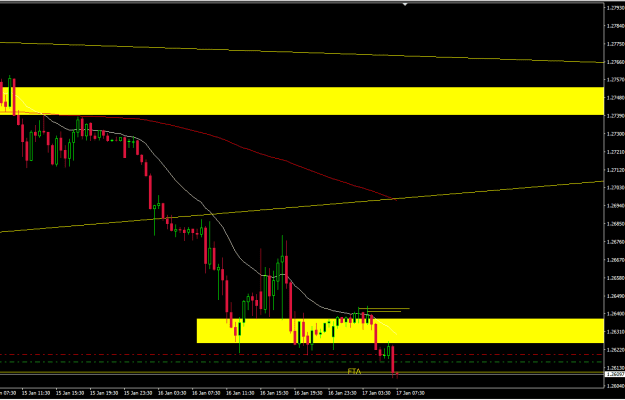Screen dimensions: 625x400
Task: Click the 1.27120 price scale label
Action: pos(615,170)
